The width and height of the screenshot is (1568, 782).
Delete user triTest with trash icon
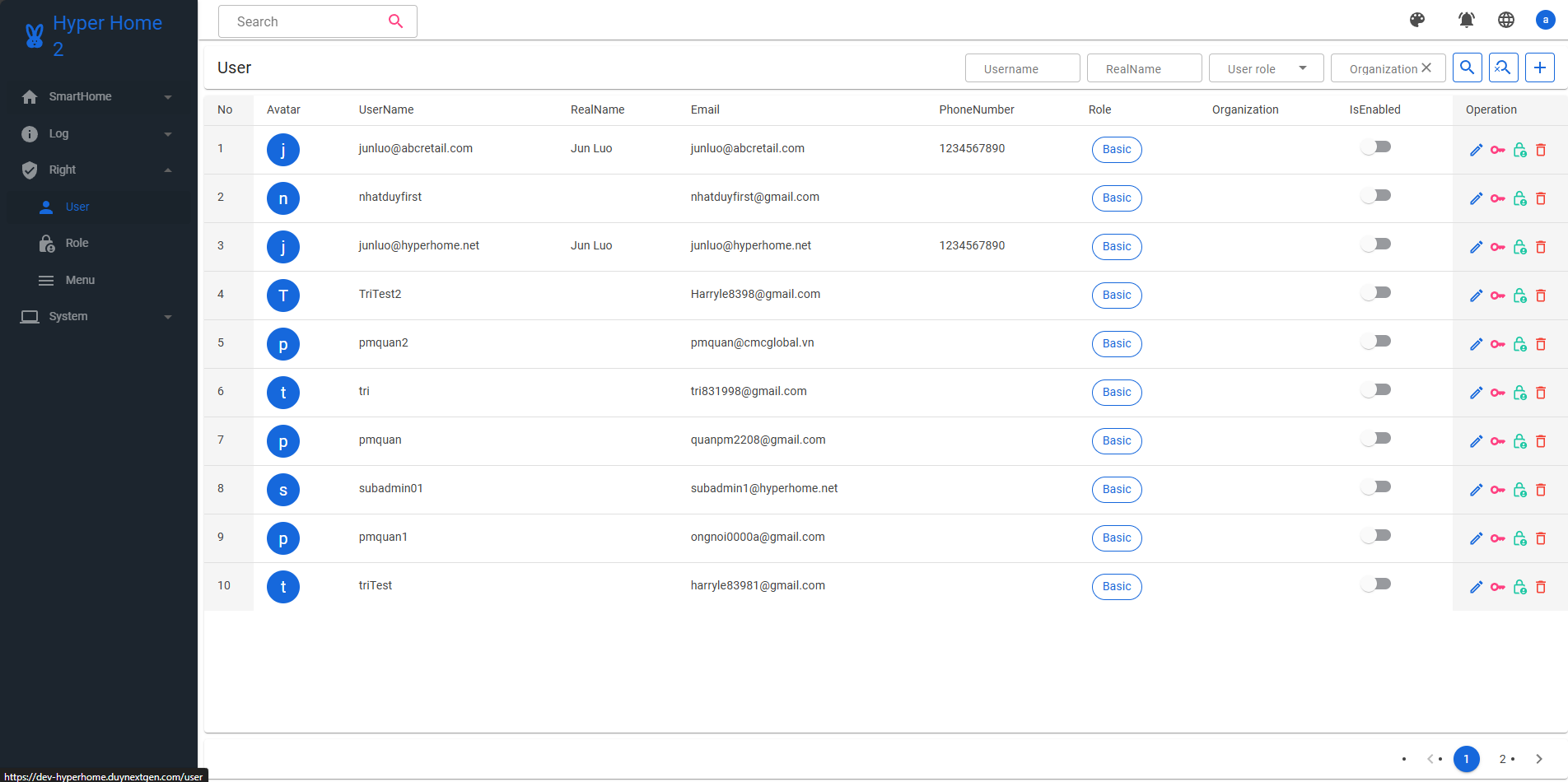tap(1541, 587)
